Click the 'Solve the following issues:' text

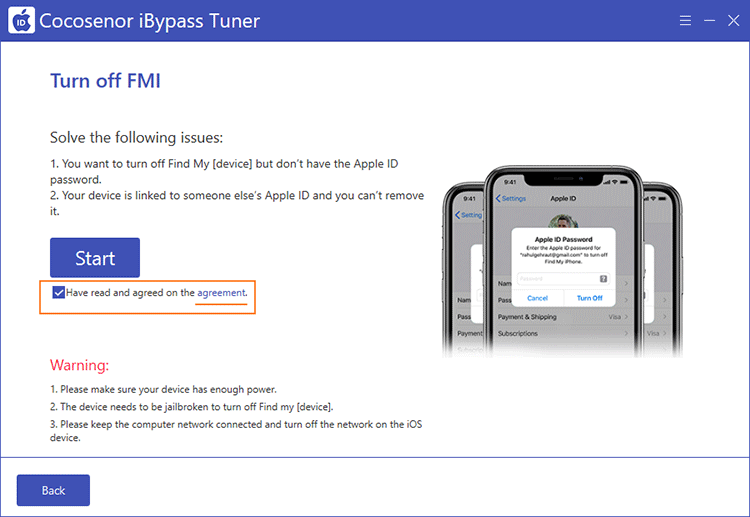click(136, 138)
